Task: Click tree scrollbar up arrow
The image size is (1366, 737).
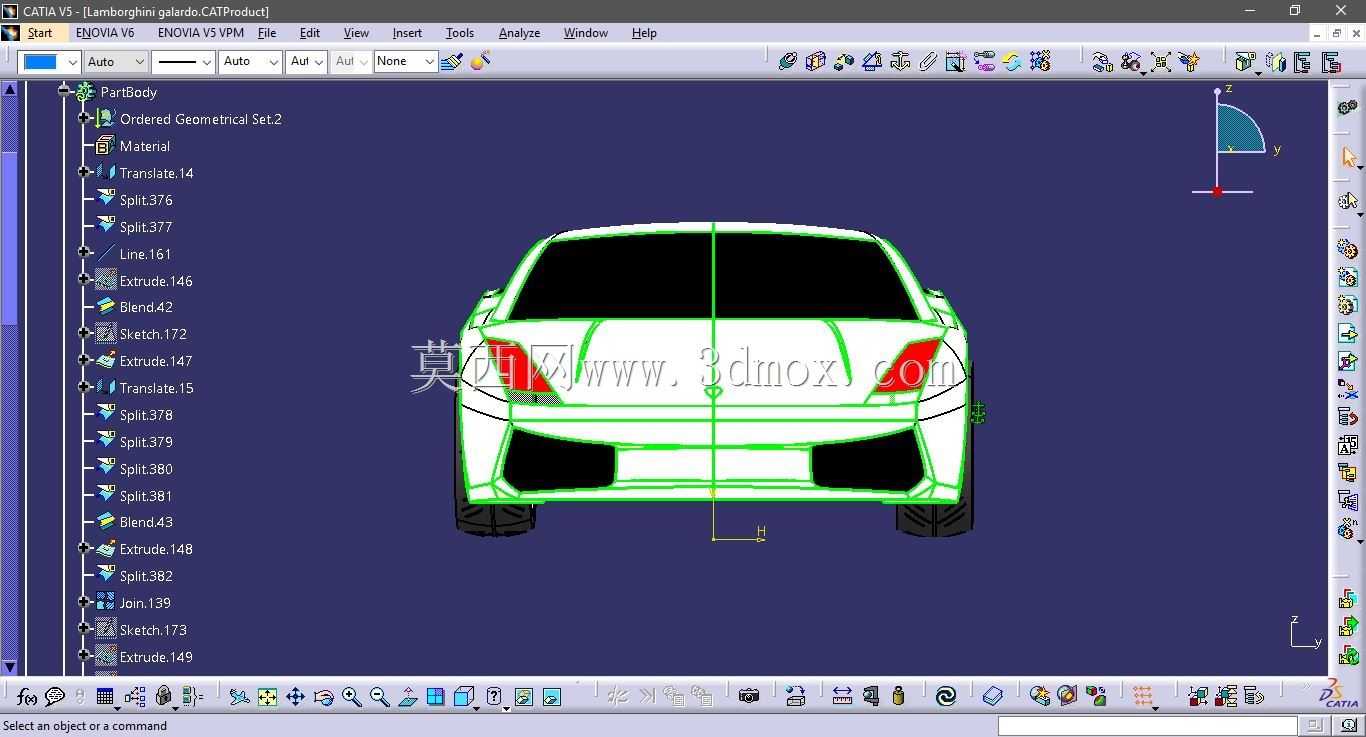Action: pos(9,89)
